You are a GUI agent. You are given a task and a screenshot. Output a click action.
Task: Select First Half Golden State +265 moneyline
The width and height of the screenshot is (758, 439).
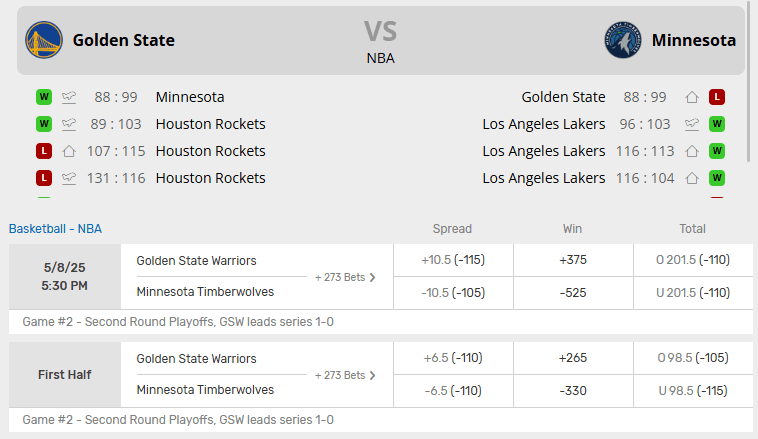573,358
